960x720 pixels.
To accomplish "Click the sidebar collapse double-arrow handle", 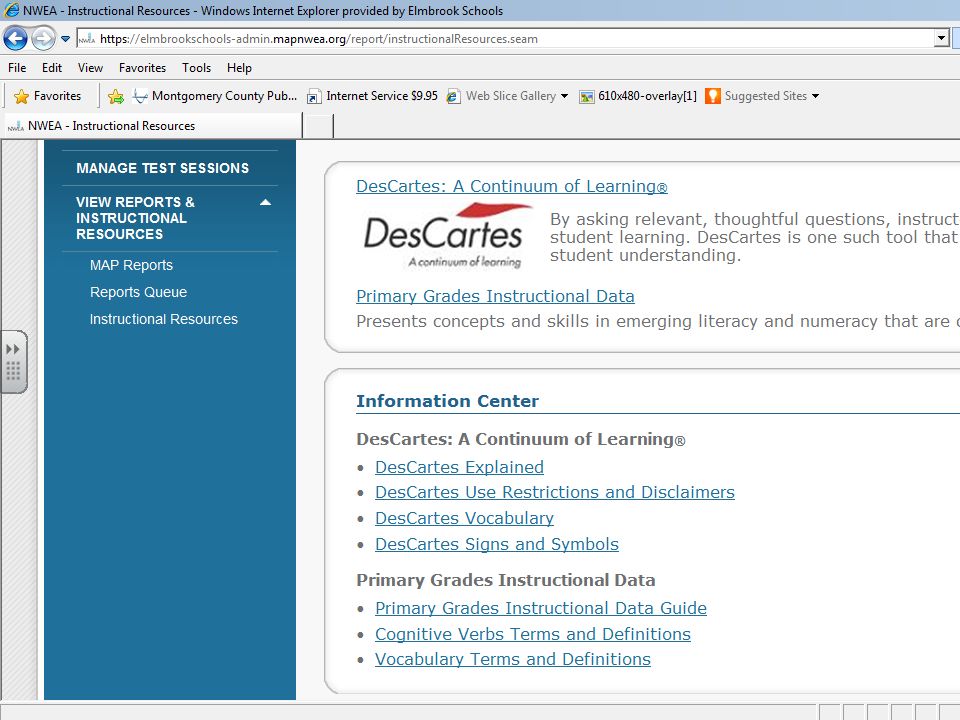I will [x=13, y=349].
